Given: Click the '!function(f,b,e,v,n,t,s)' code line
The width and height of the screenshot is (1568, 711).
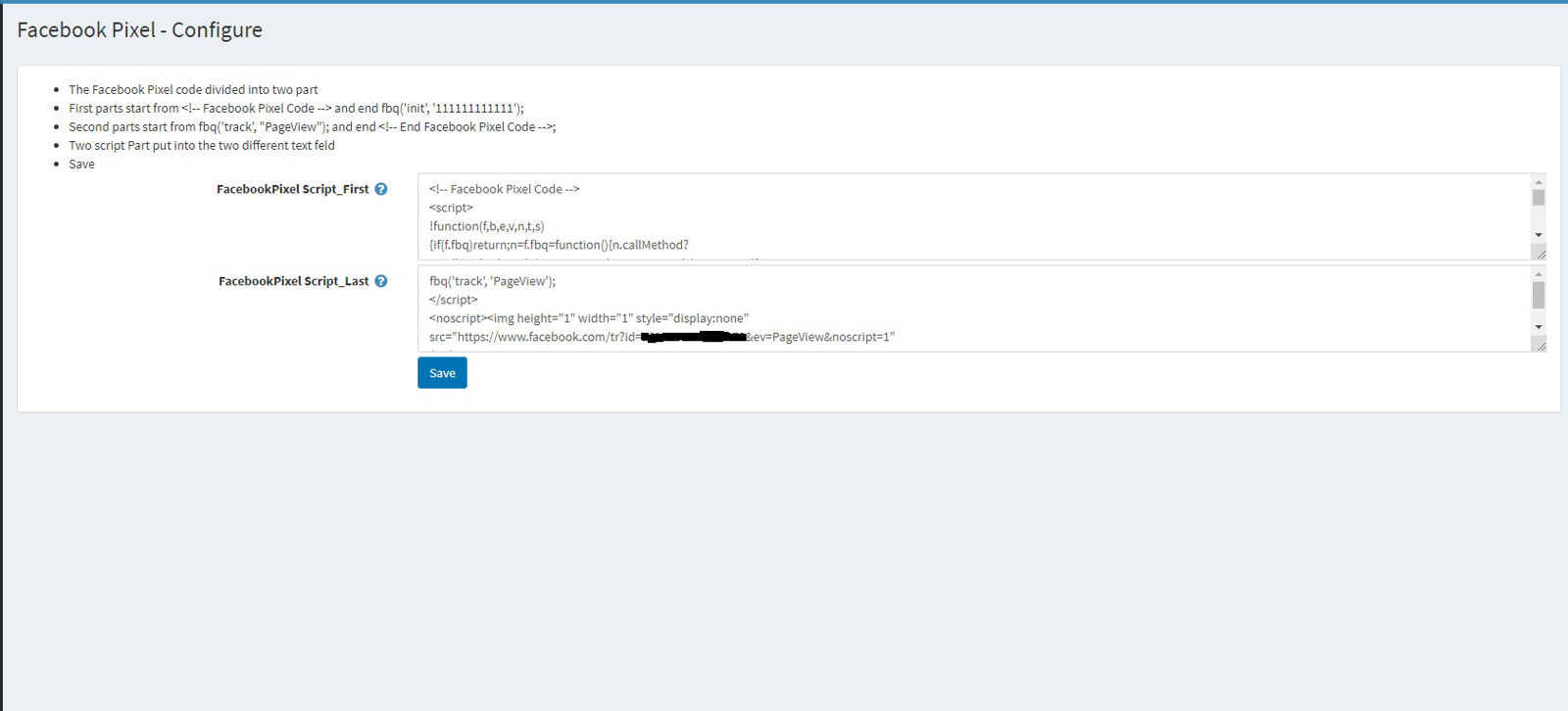Looking at the screenshot, I should click(486, 226).
